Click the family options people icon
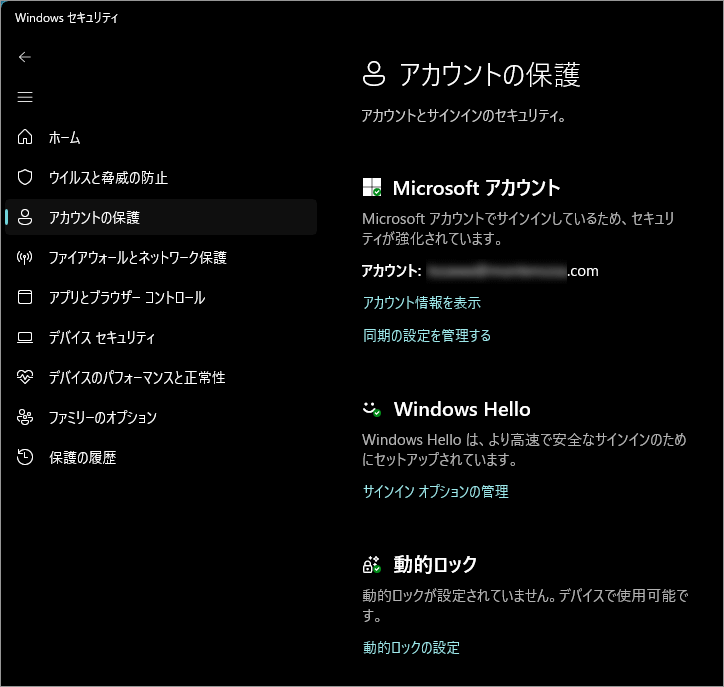724x687 pixels. point(26,418)
